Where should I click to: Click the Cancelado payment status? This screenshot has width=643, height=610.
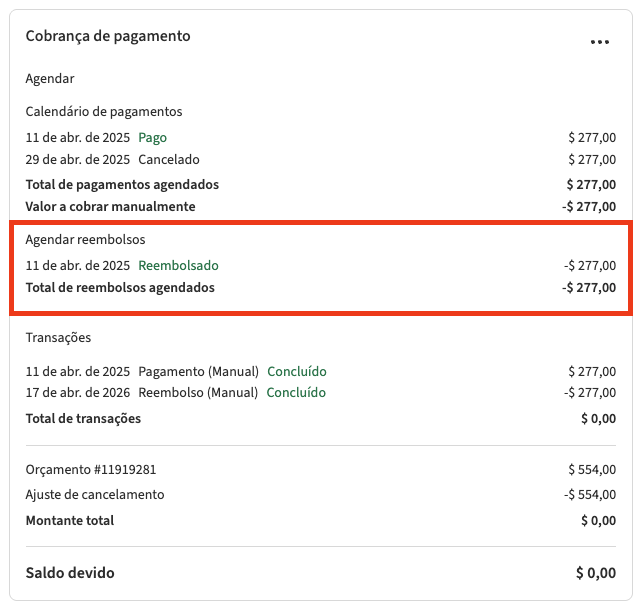(x=169, y=159)
